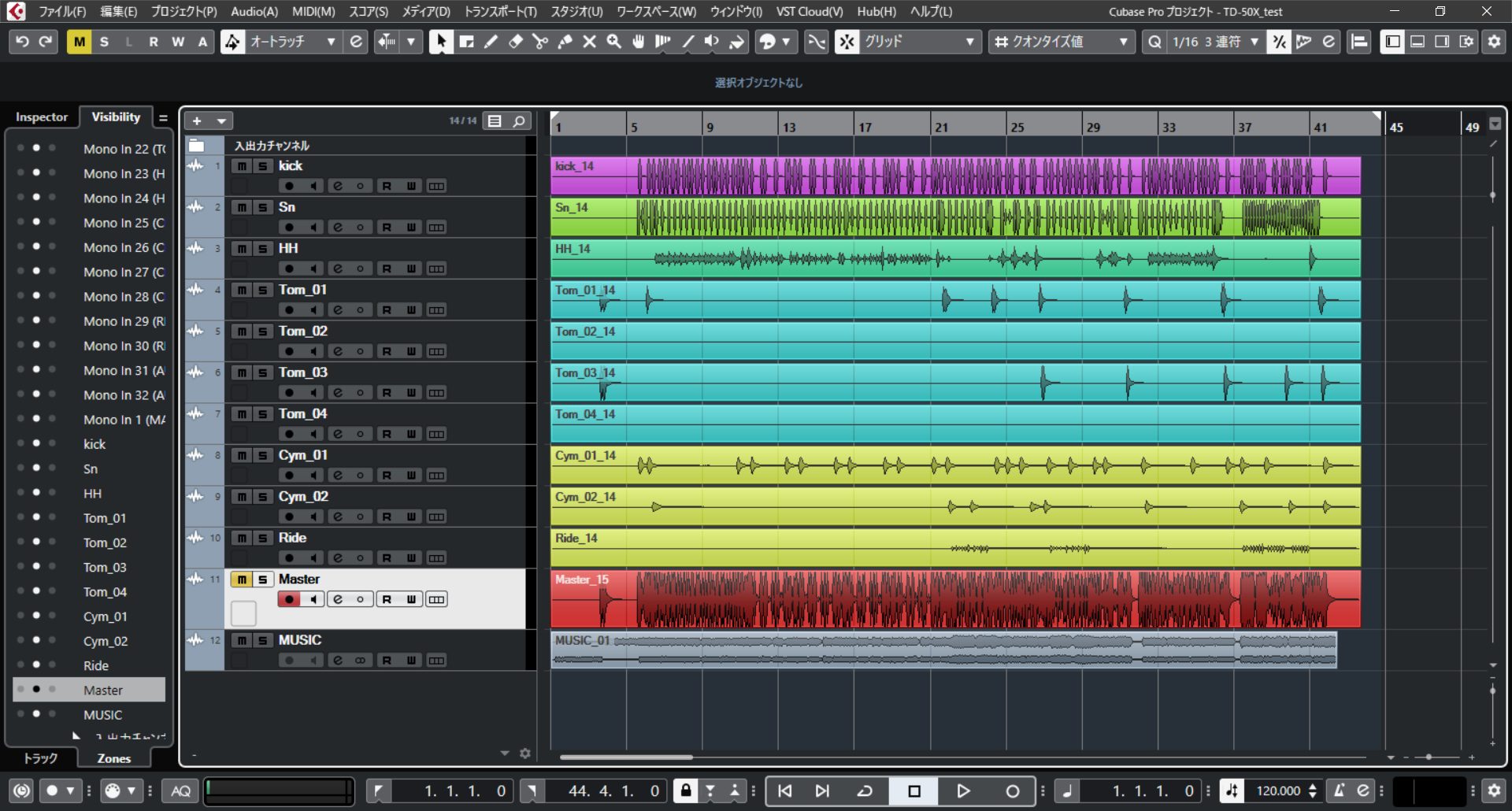Viewport: 1512px width, 811px height.
Task: Select the Line tool
Action: (x=687, y=42)
